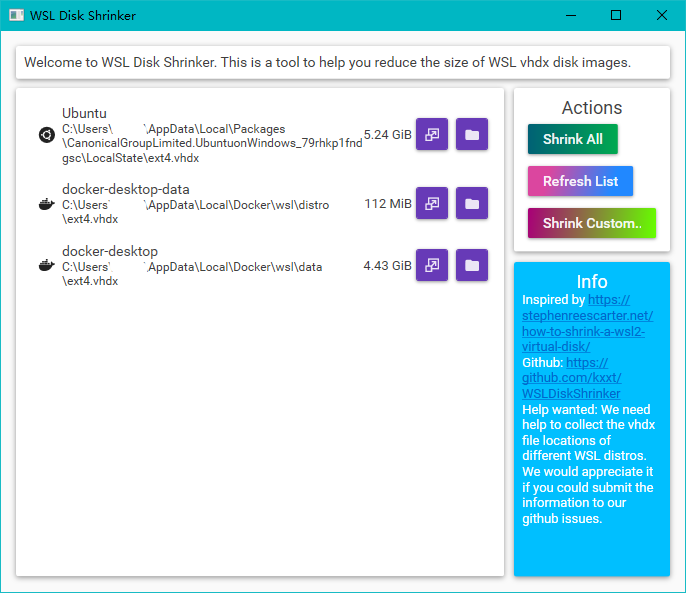Click the shrink icon for the 4.43 GiB docker-desktop disk
Viewport: 686px width, 593px height.
pos(432,265)
